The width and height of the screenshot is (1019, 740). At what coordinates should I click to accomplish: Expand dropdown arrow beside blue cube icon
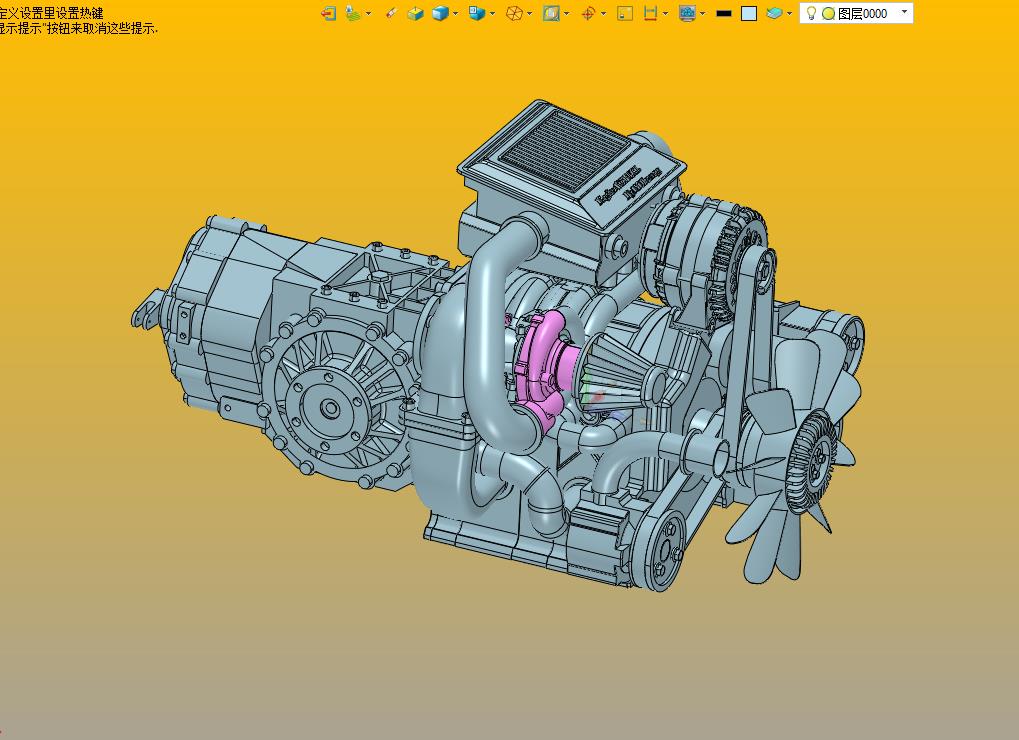pos(455,13)
